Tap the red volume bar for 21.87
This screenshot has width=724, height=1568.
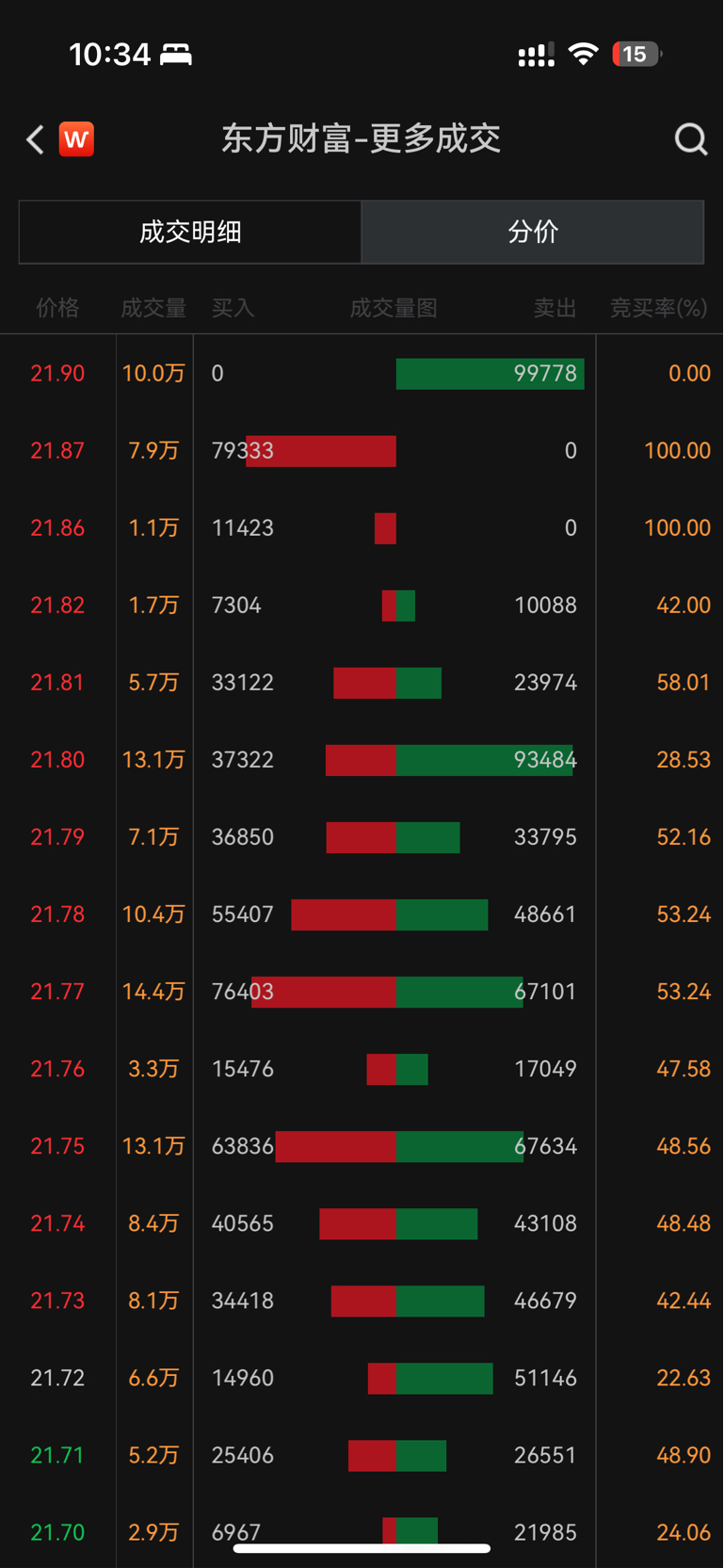tap(321, 451)
